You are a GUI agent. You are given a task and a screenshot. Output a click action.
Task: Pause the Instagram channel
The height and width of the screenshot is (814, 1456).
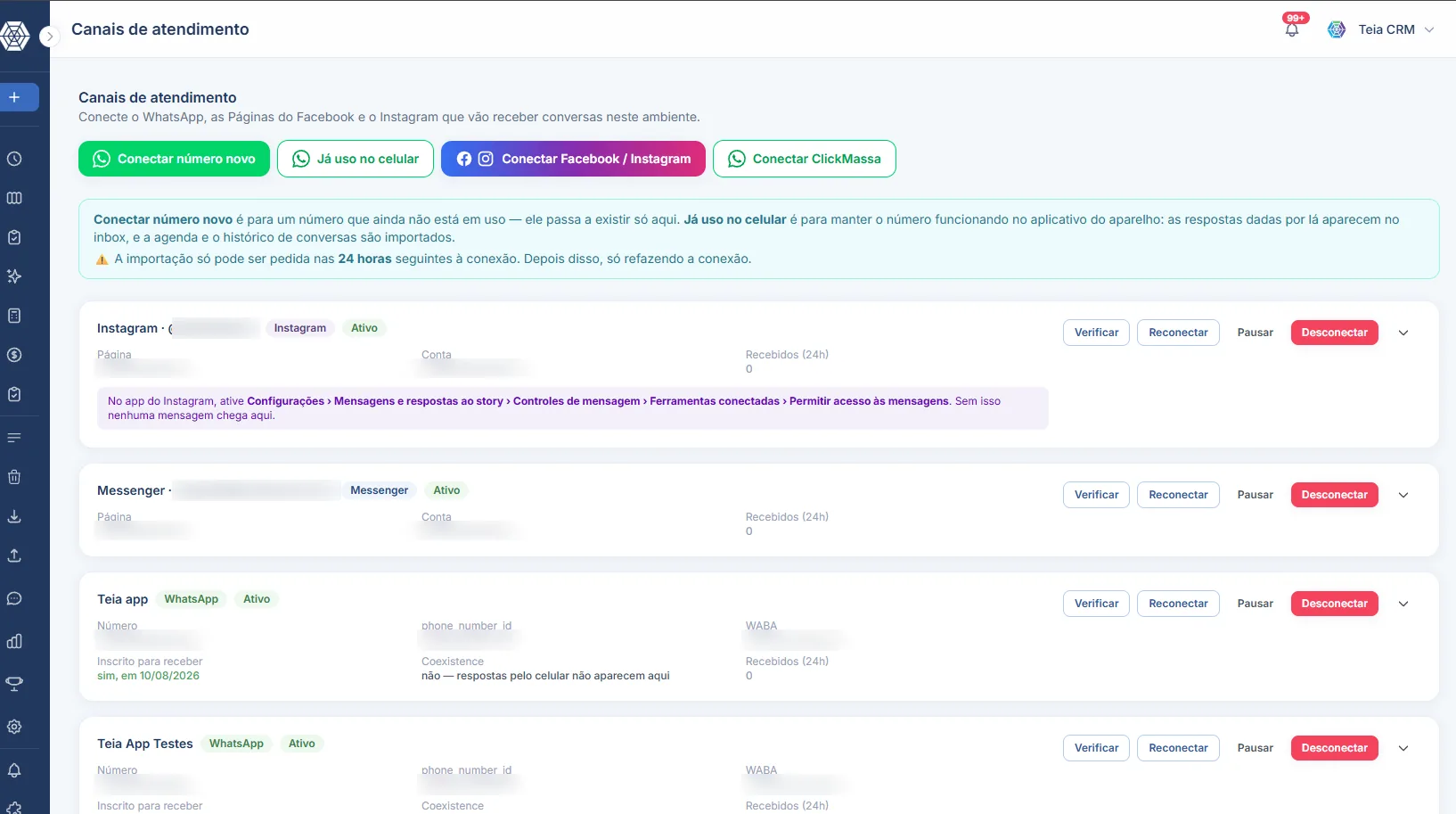coord(1255,333)
